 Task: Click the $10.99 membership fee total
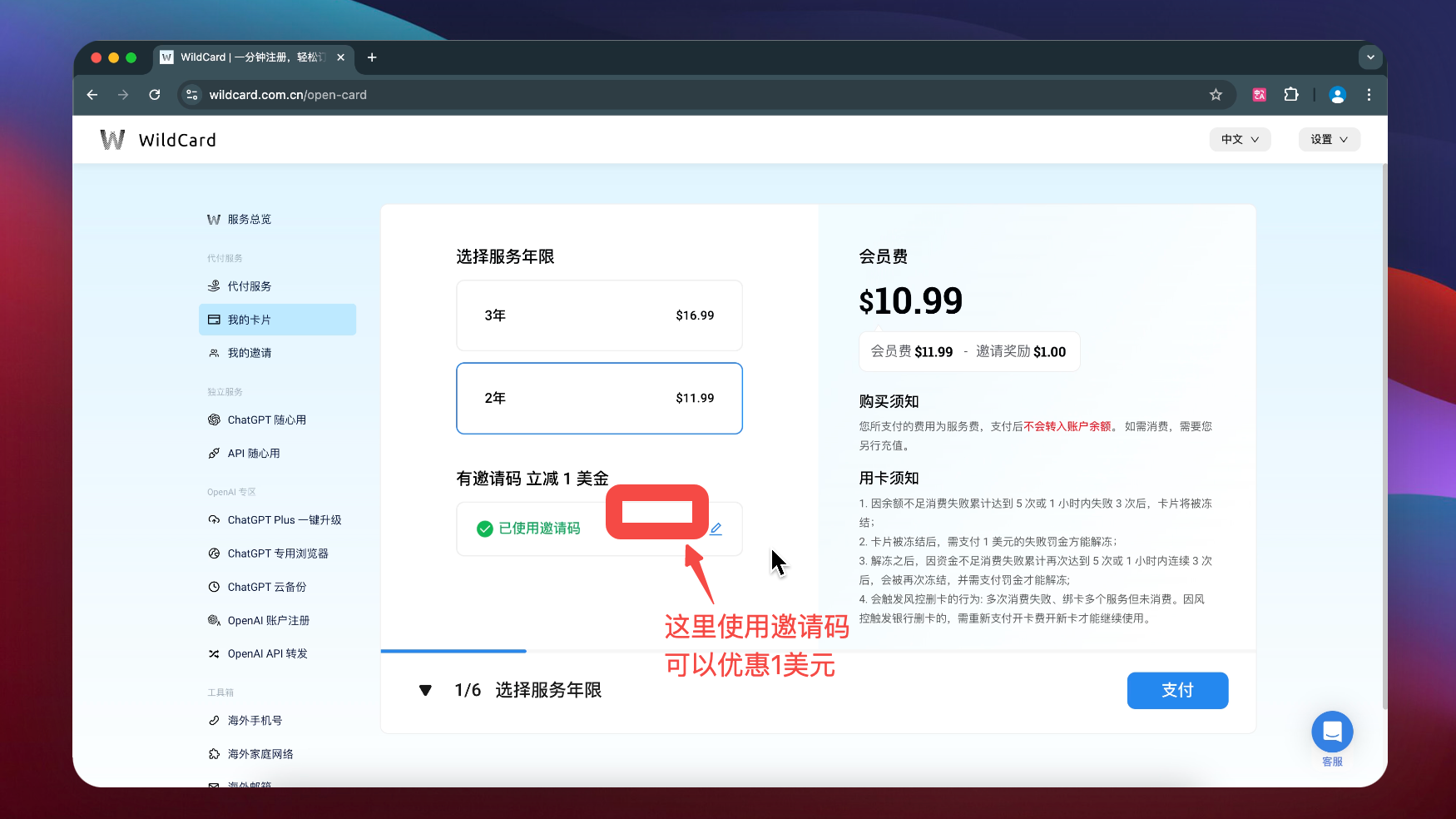click(x=911, y=300)
